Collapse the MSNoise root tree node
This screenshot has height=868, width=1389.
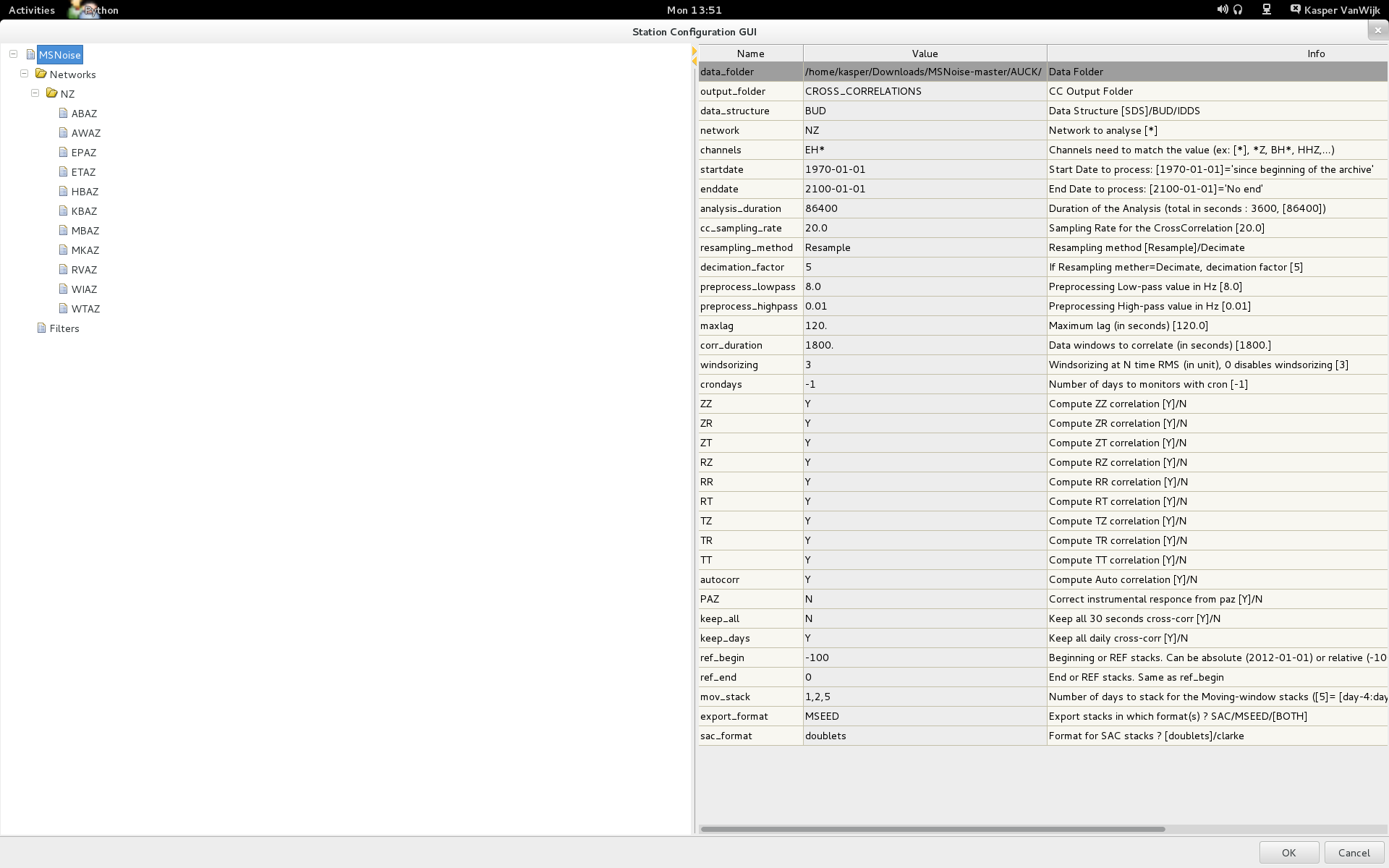[x=13, y=54]
